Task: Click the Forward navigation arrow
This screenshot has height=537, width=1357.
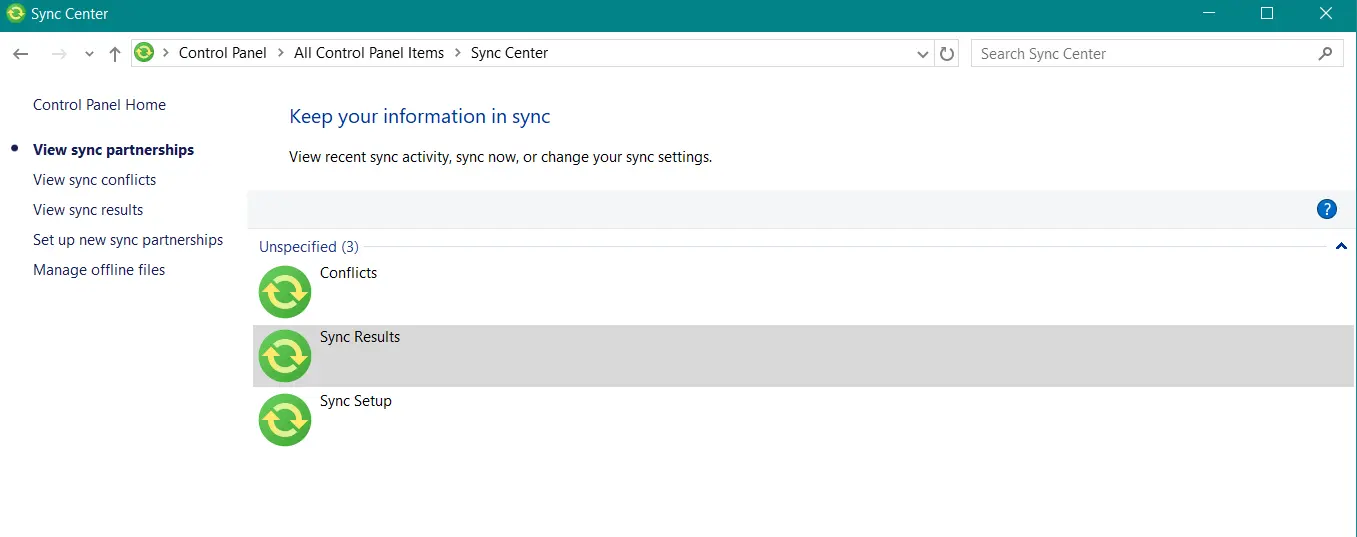Action: tap(59, 54)
